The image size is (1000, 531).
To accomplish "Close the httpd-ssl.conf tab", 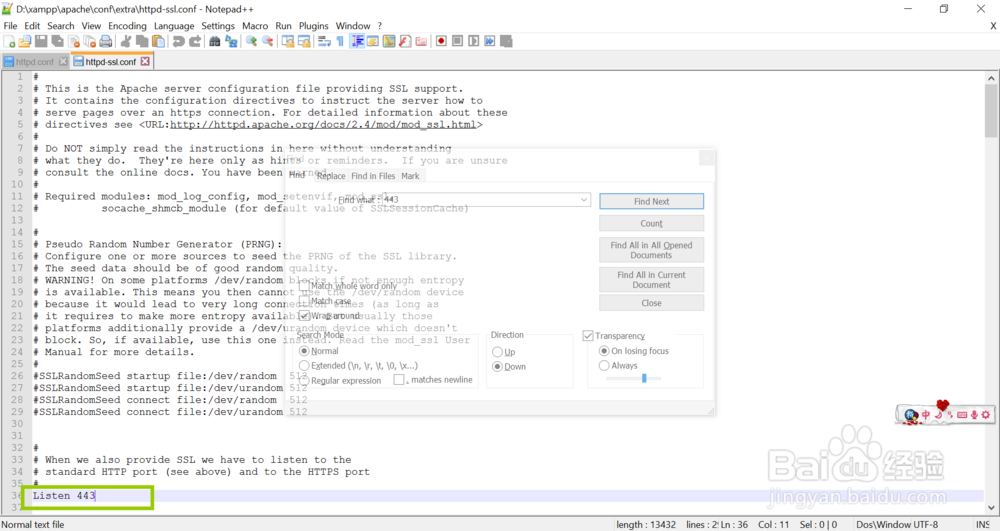I will (x=145, y=61).
